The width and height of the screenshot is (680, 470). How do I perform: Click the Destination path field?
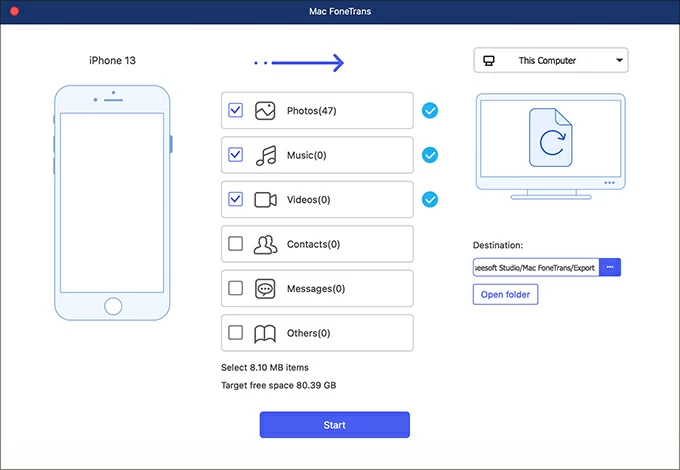(536, 268)
